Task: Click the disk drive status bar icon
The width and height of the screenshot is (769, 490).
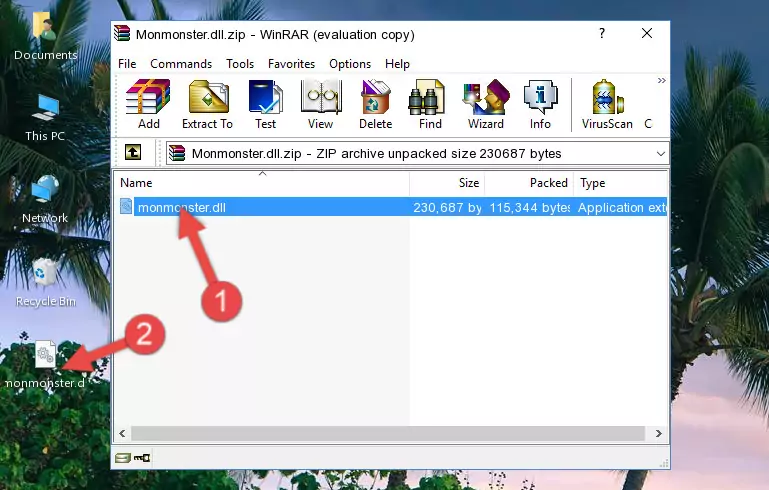Action: pyautogui.click(x=123, y=458)
